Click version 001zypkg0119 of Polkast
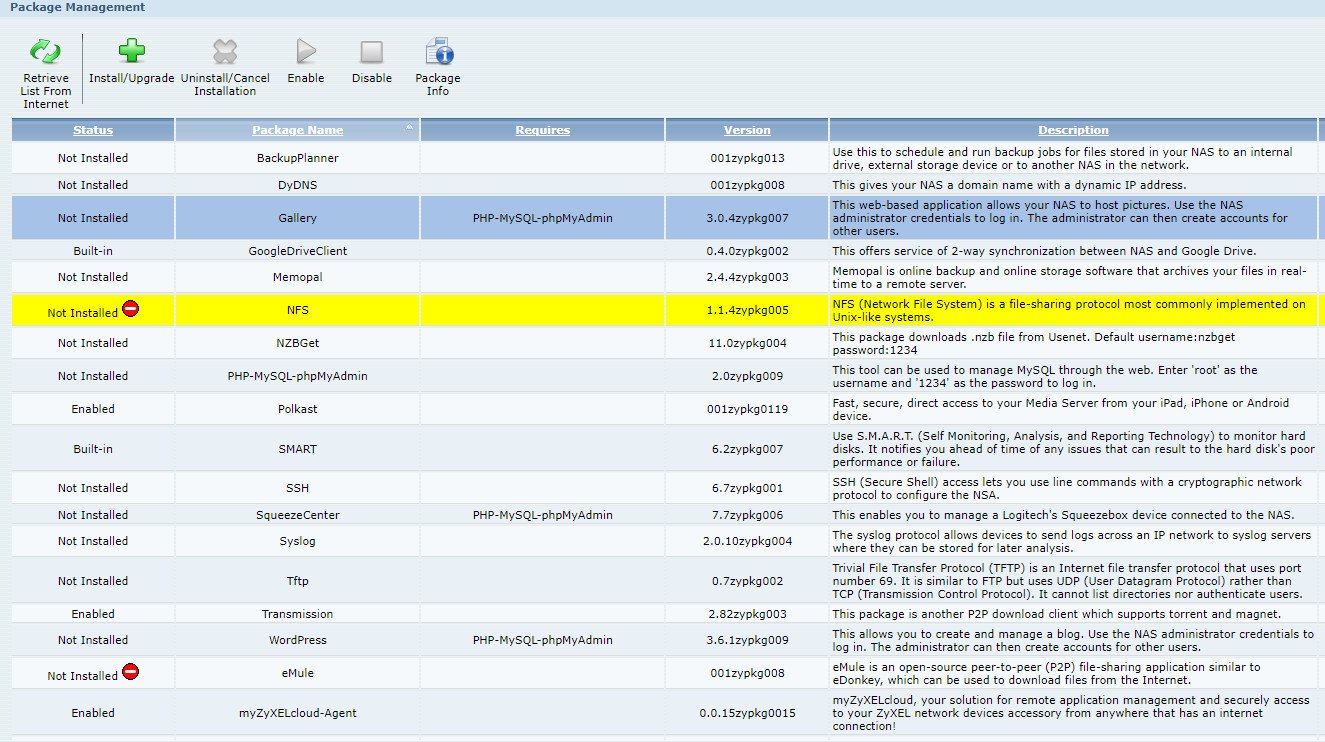 point(747,409)
